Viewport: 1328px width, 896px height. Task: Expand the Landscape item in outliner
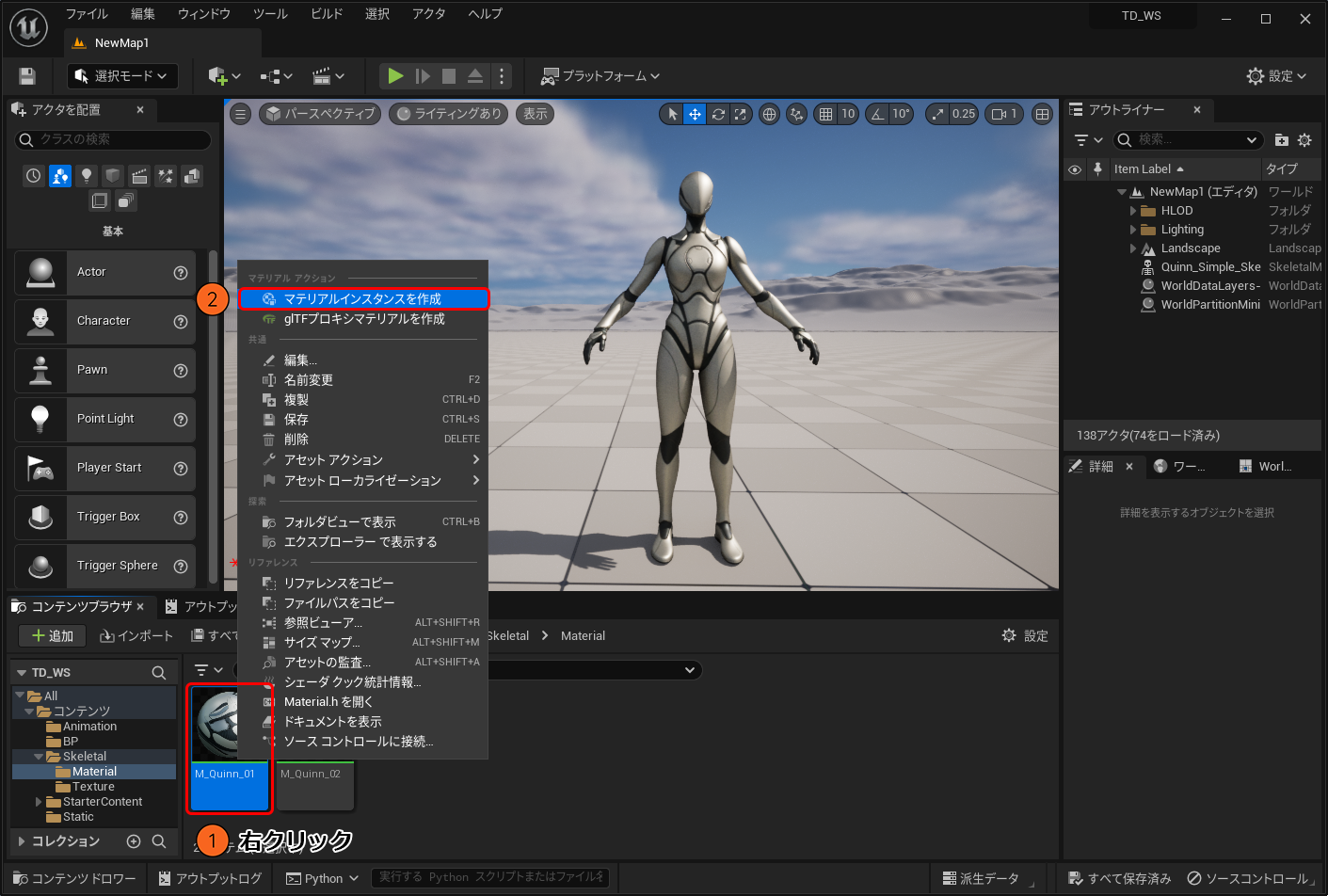pos(1133,248)
